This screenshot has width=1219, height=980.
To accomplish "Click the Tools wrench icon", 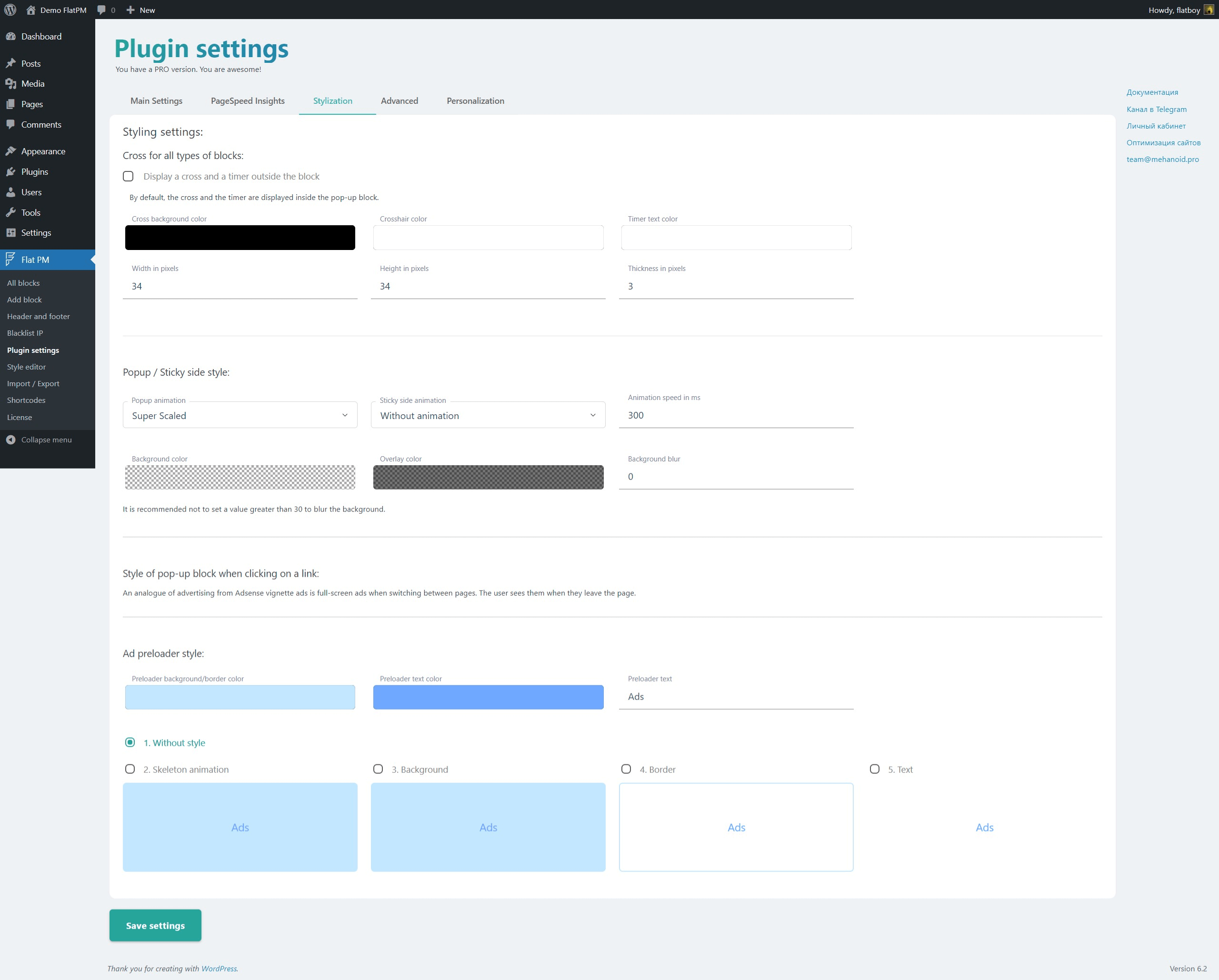I will [11, 213].
